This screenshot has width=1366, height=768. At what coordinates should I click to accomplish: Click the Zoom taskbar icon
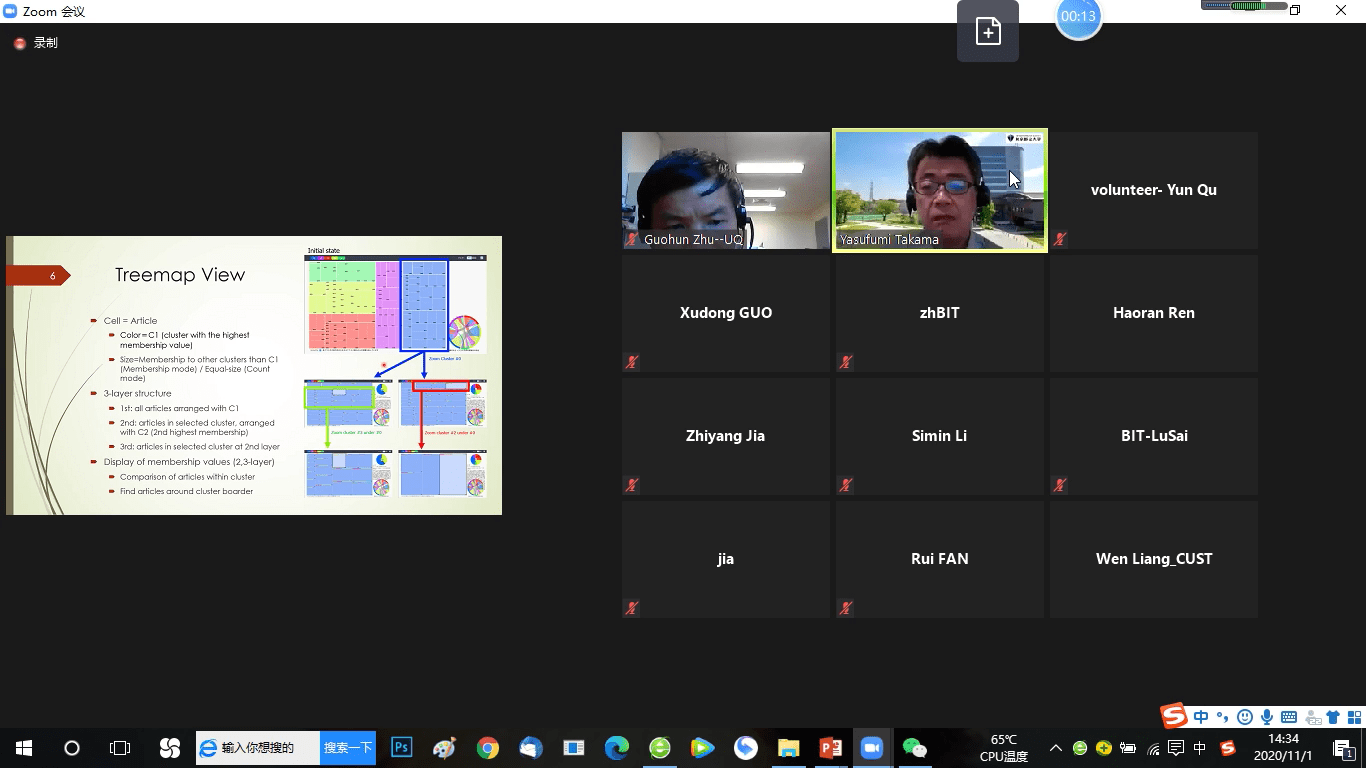[872, 747]
